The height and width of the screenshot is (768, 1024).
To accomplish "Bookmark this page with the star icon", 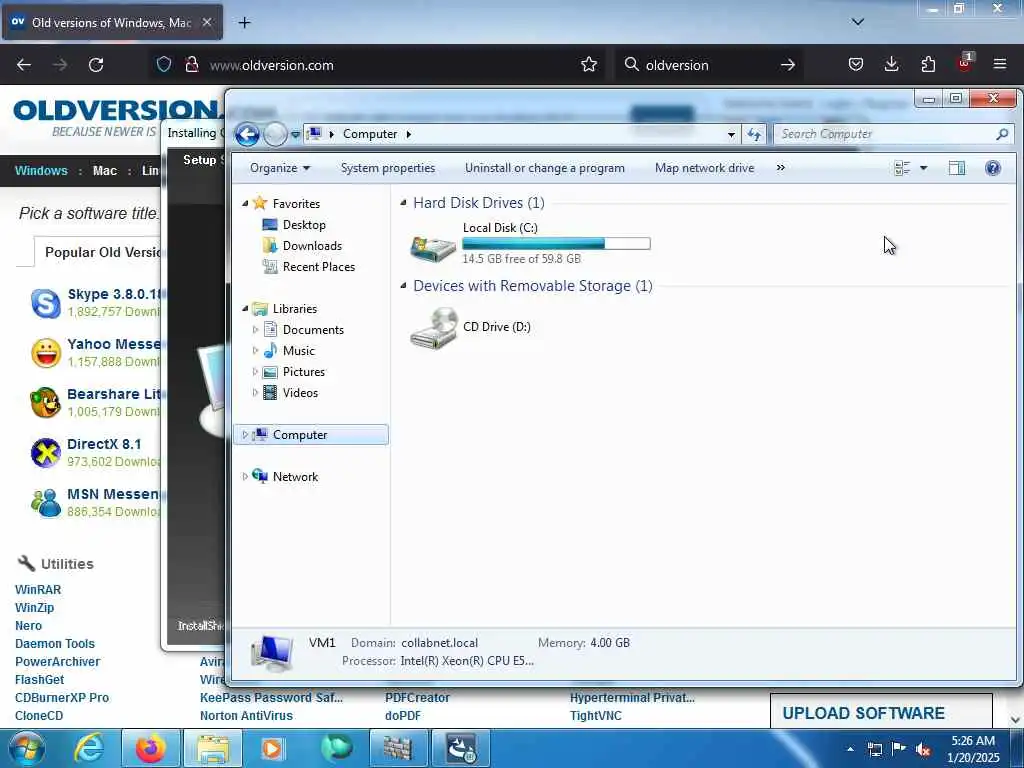I will click(589, 64).
